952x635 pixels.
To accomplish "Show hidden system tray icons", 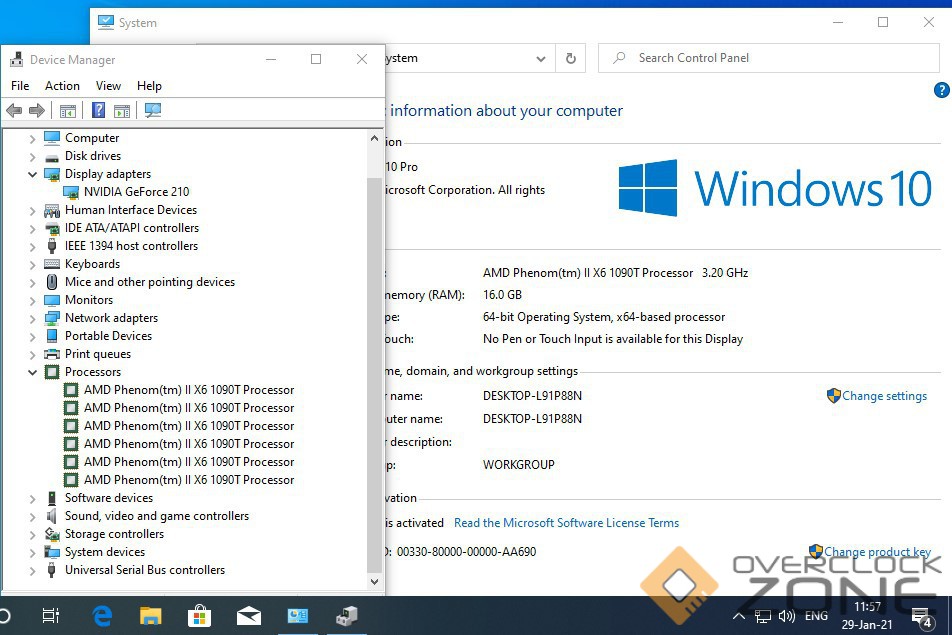I will (739, 616).
